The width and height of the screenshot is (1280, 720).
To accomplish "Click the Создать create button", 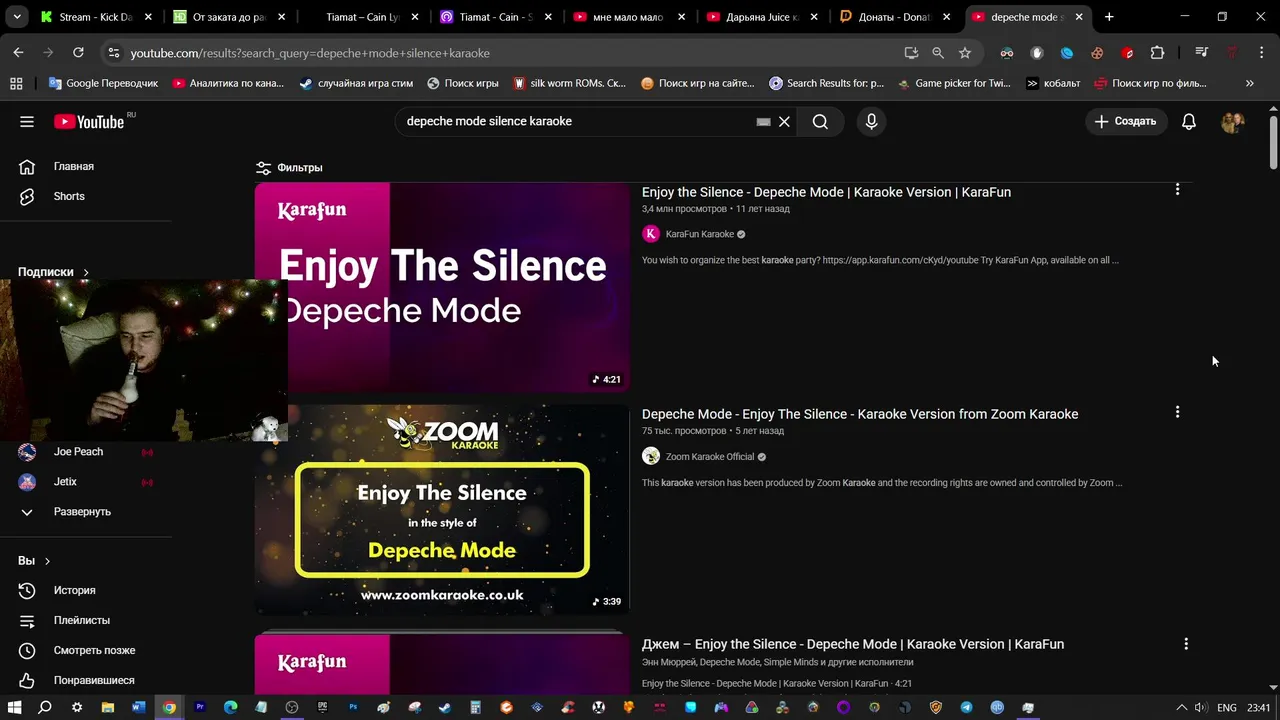I will point(1126,121).
